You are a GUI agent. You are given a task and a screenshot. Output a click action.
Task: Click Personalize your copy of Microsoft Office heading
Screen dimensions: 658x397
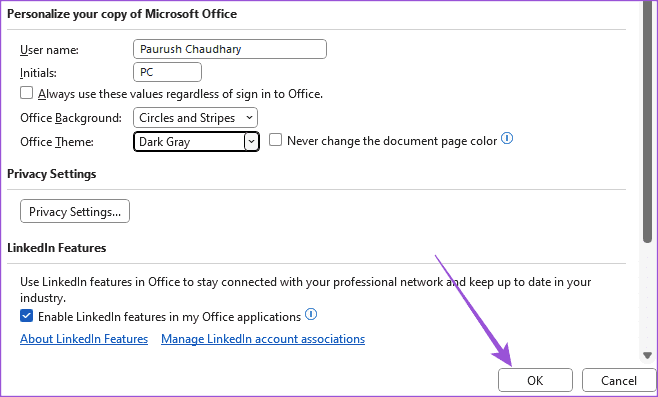122,14
